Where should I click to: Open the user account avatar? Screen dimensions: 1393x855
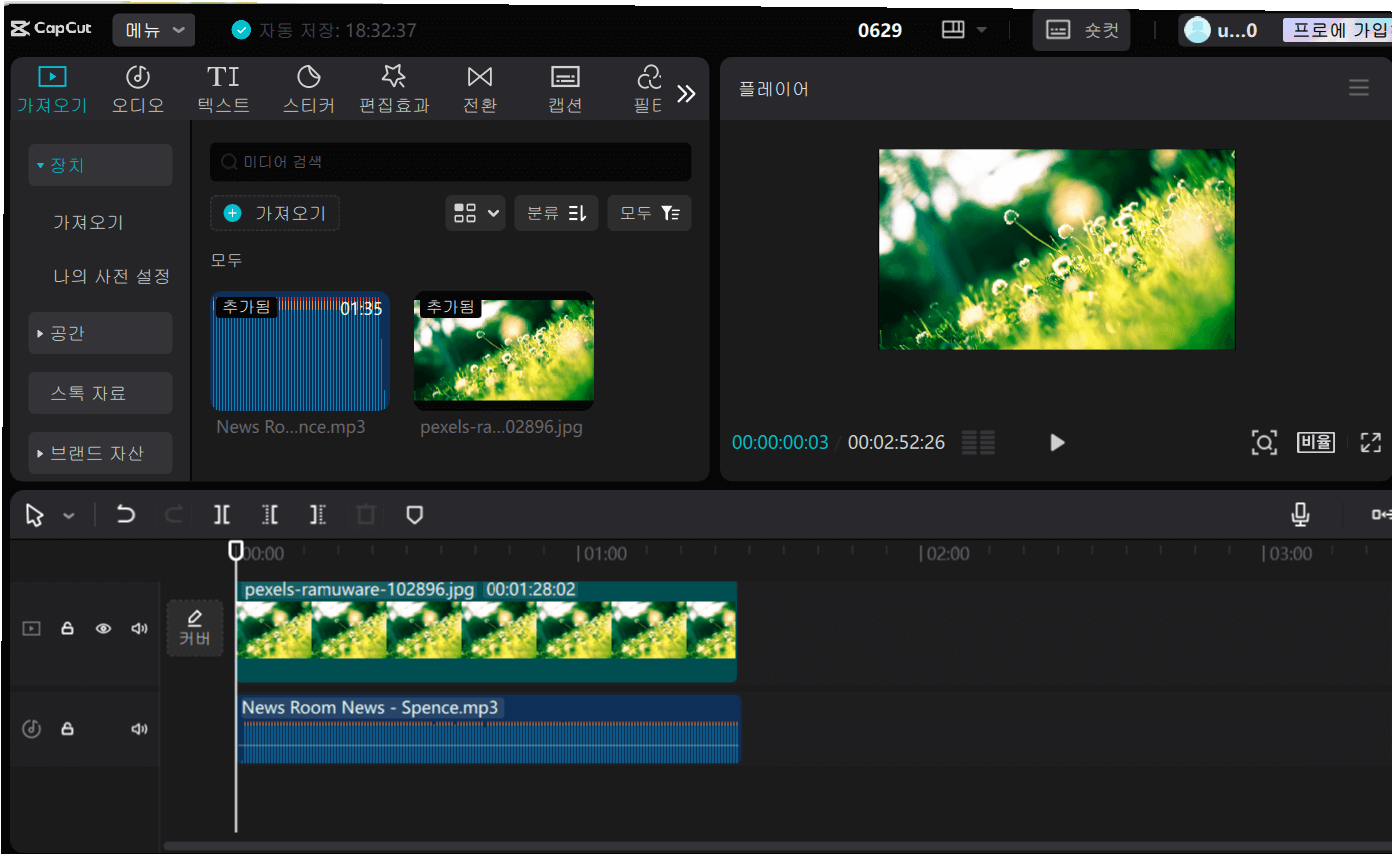click(1196, 30)
